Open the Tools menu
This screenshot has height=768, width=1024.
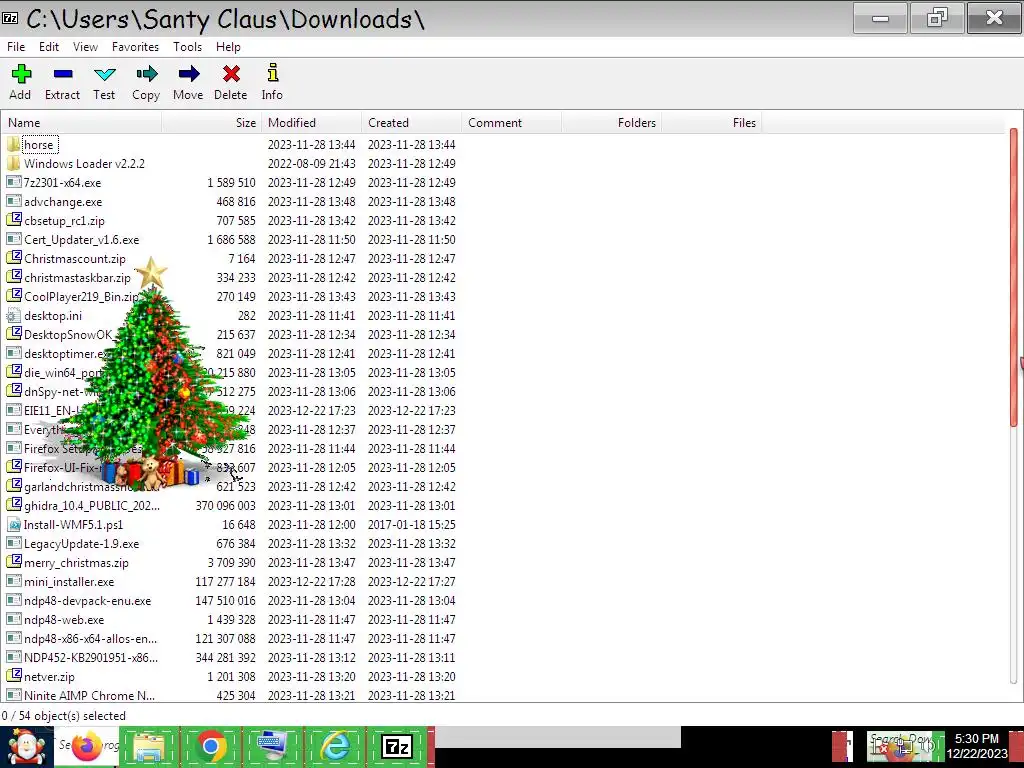187,47
